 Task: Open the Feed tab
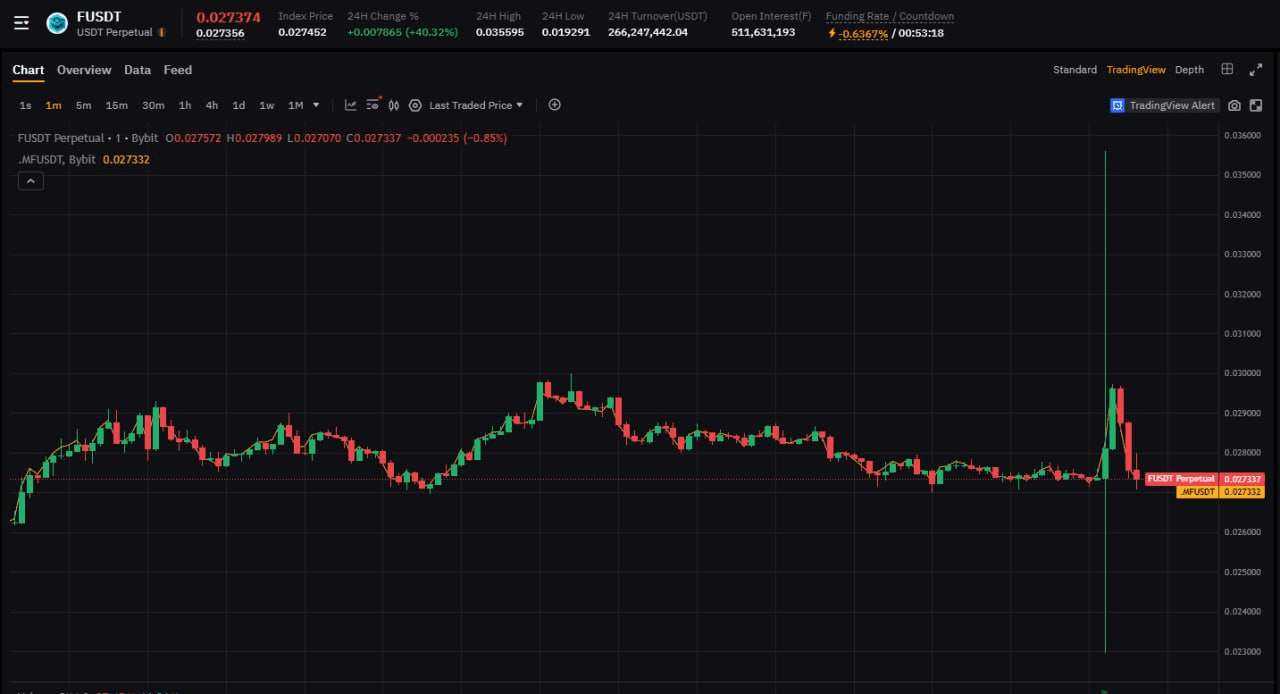point(178,70)
